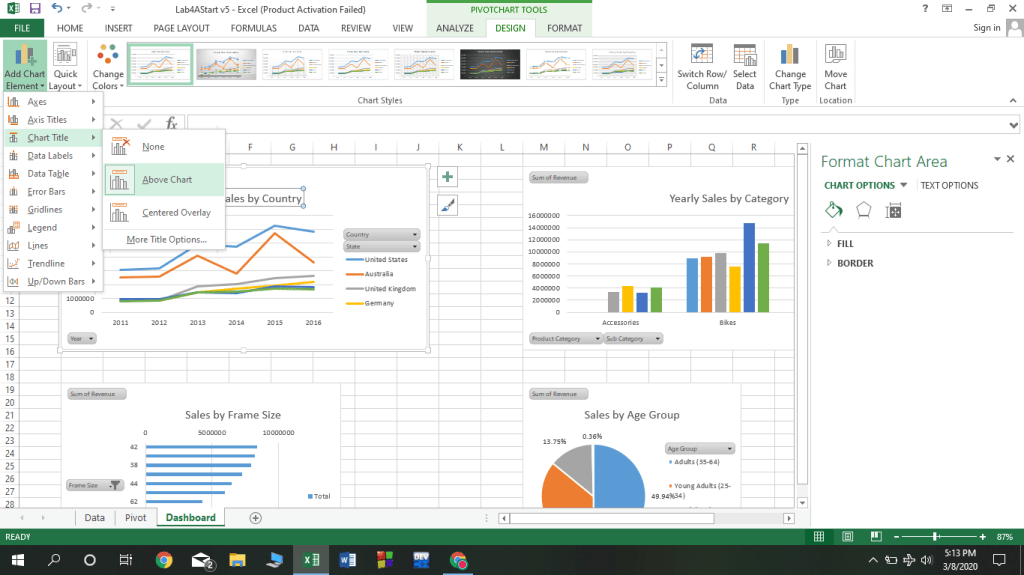Select the Above Chart title option
The image size is (1024, 575).
165,180
